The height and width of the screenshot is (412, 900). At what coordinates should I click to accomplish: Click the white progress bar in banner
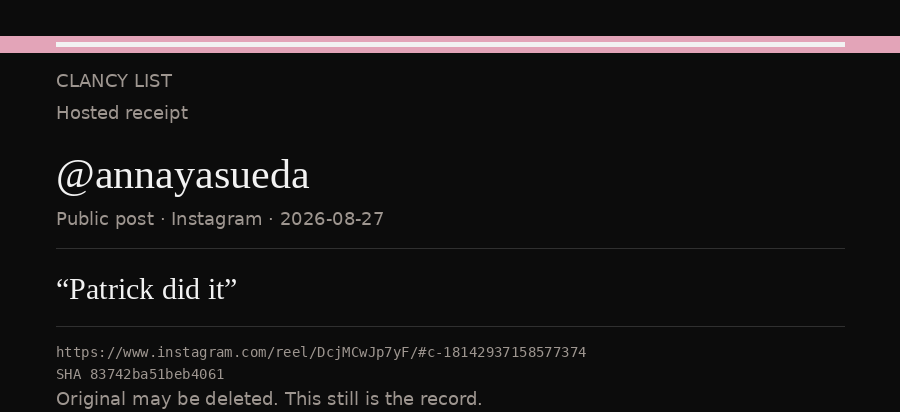[x=450, y=44]
